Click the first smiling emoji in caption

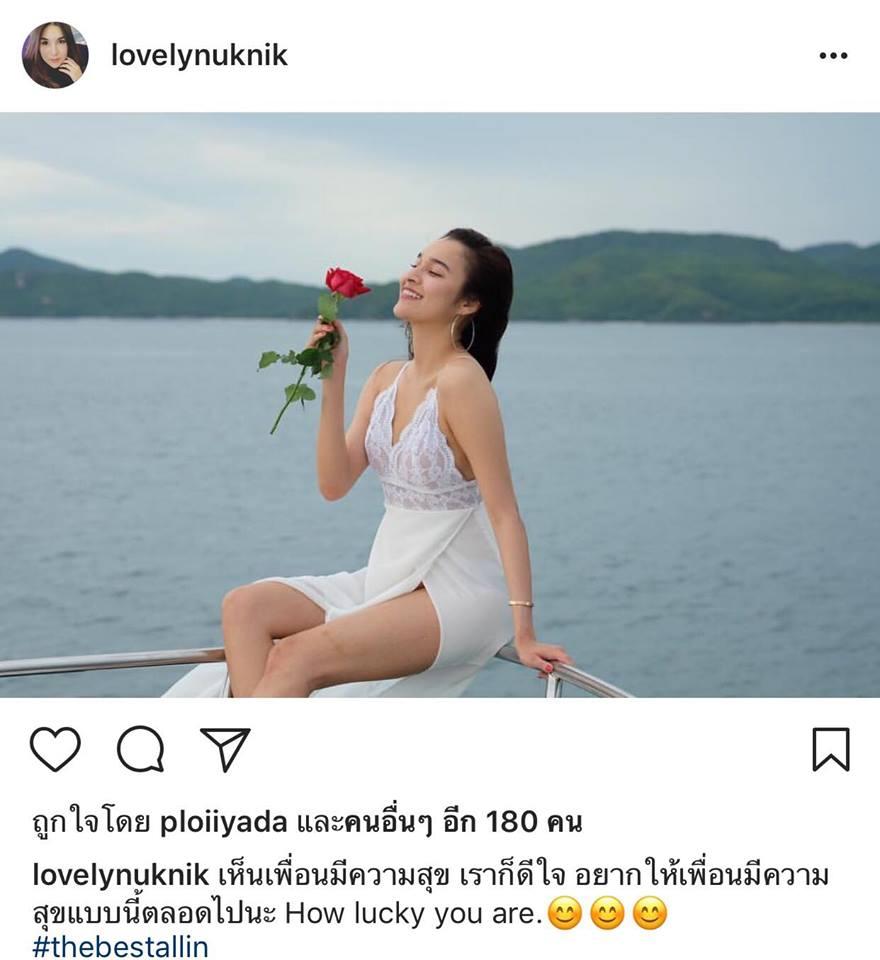coord(565,914)
